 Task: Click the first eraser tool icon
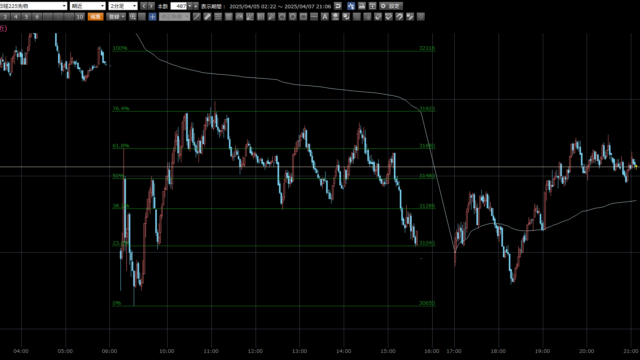click(x=378, y=17)
